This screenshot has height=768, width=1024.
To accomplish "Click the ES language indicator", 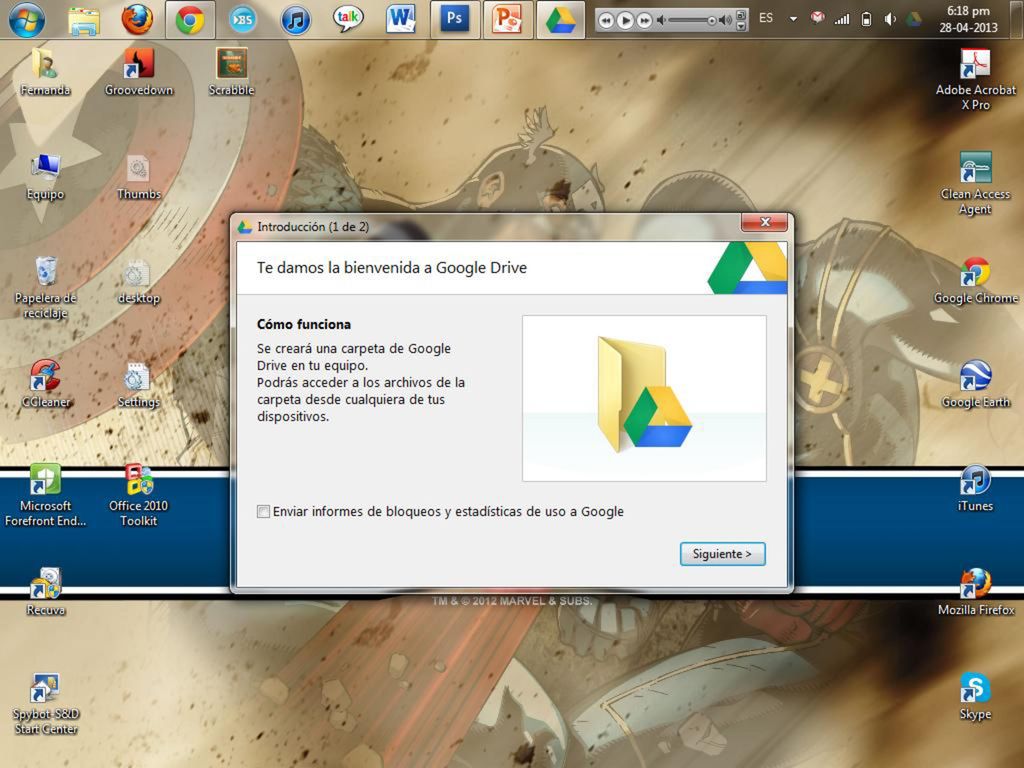I will (766, 18).
